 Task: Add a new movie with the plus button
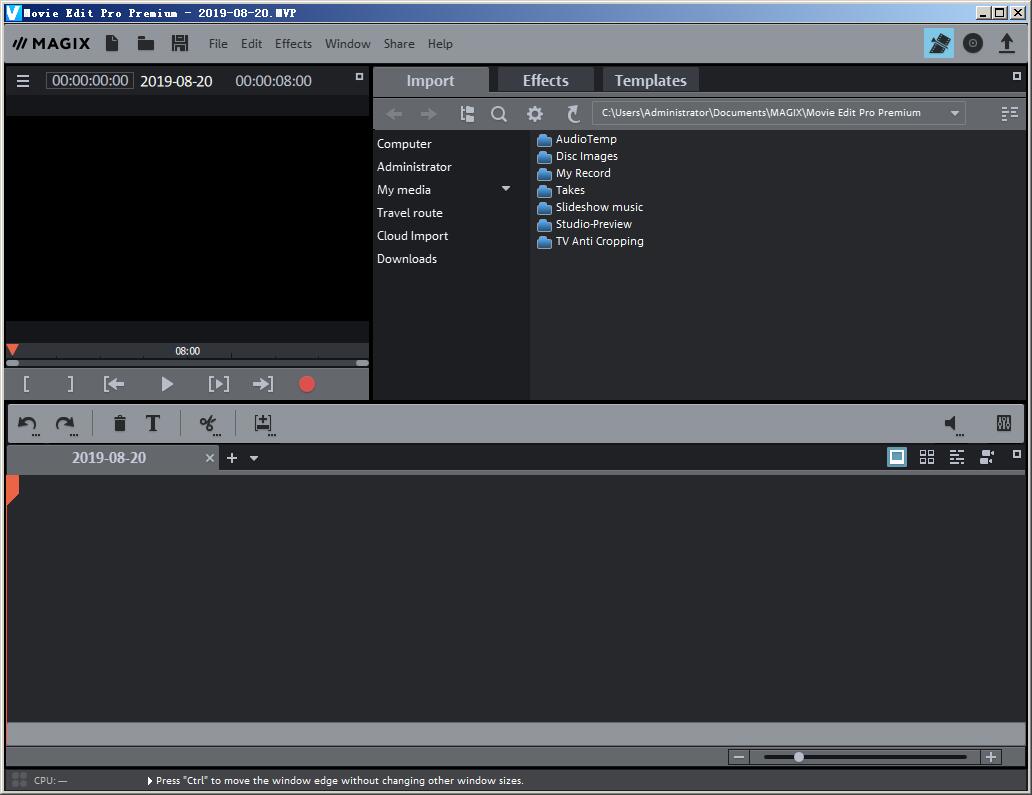point(232,458)
